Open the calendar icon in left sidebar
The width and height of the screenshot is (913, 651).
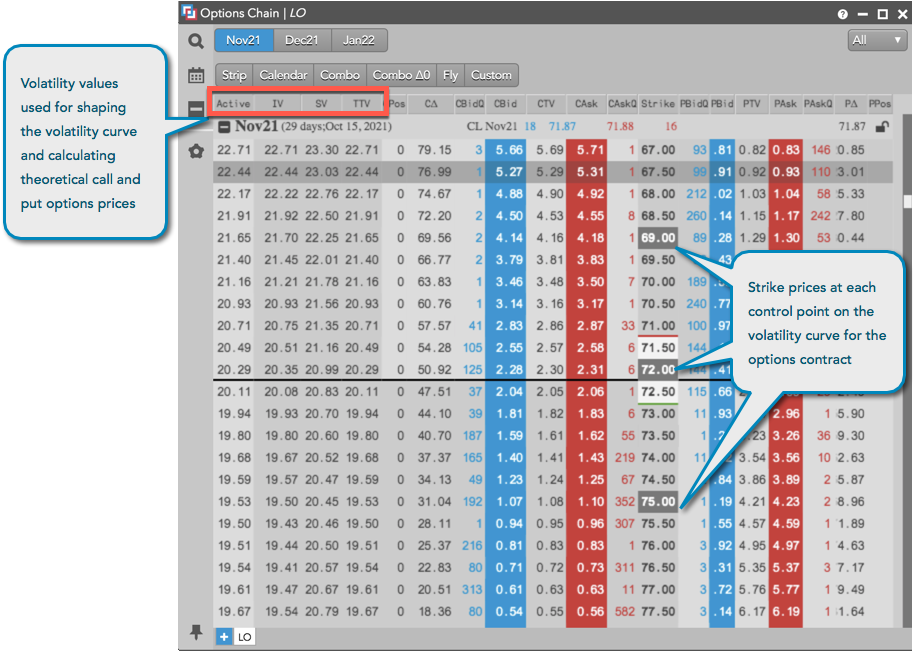coord(196,75)
